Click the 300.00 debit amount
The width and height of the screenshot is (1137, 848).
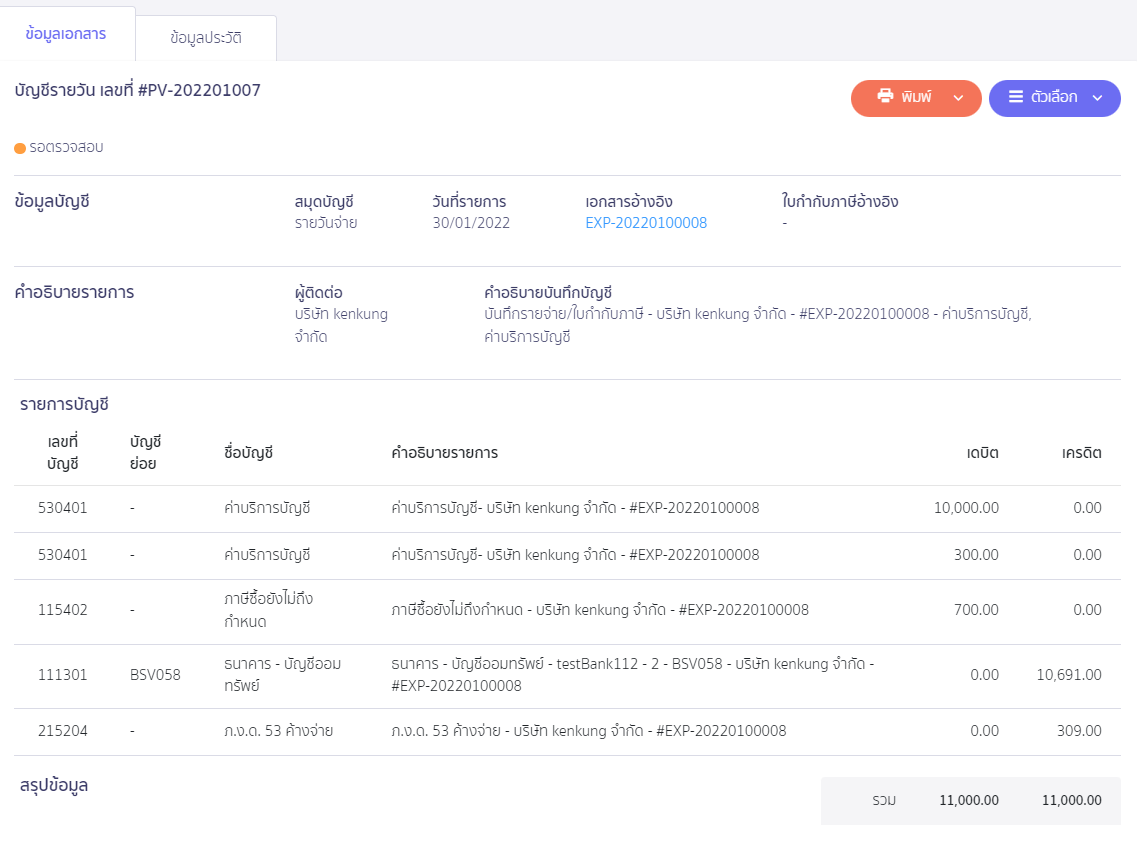(976, 555)
